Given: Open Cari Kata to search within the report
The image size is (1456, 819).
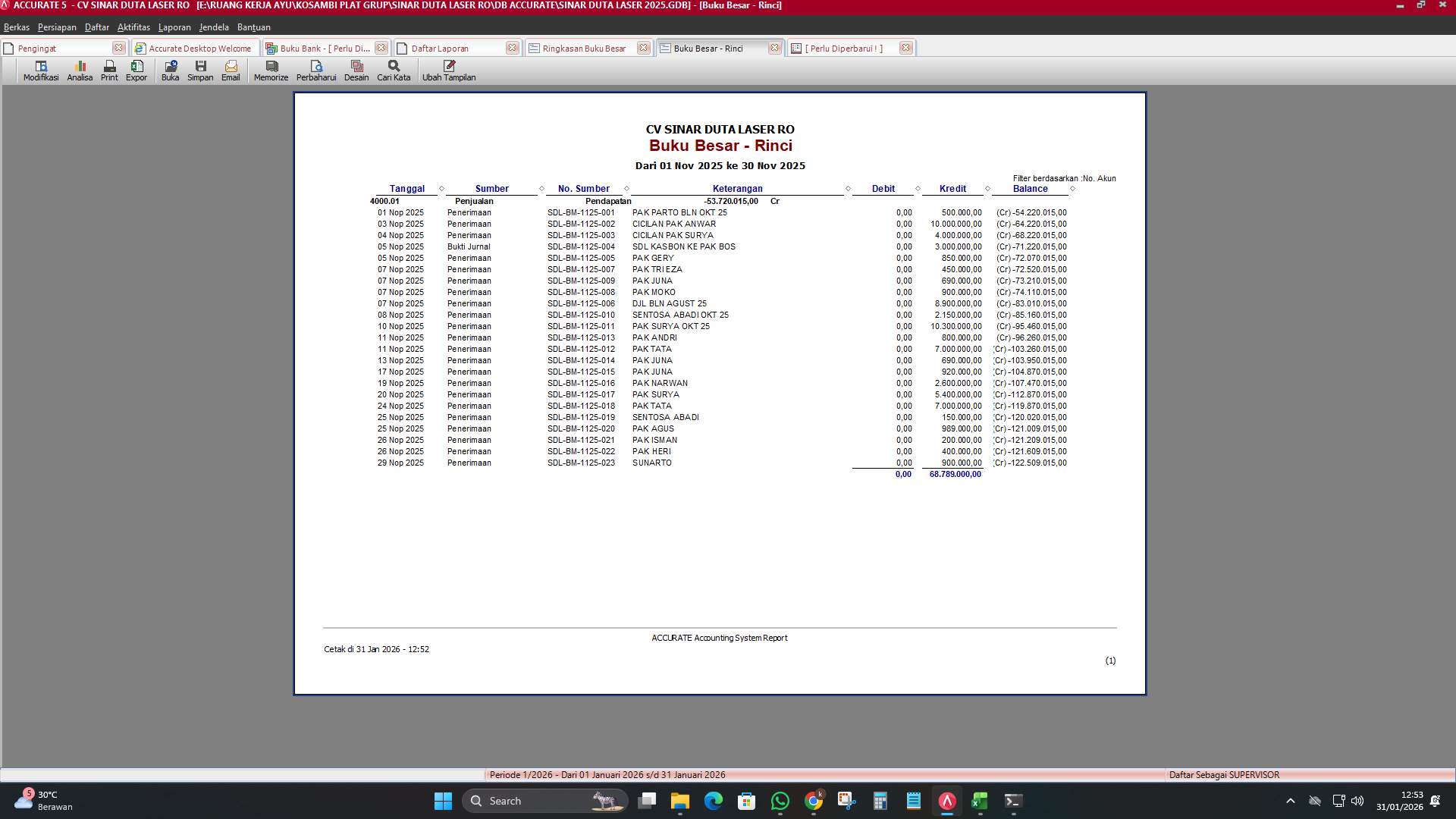Looking at the screenshot, I should [392, 71].
